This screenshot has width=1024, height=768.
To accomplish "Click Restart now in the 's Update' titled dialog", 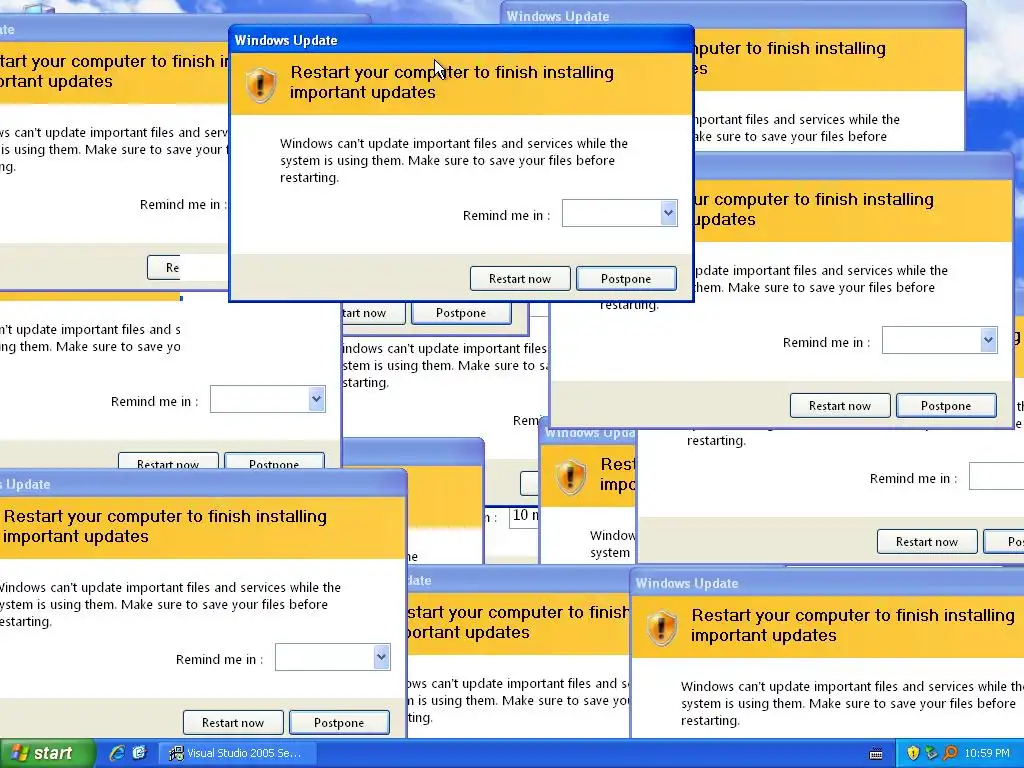I will (x=232, y=723).
